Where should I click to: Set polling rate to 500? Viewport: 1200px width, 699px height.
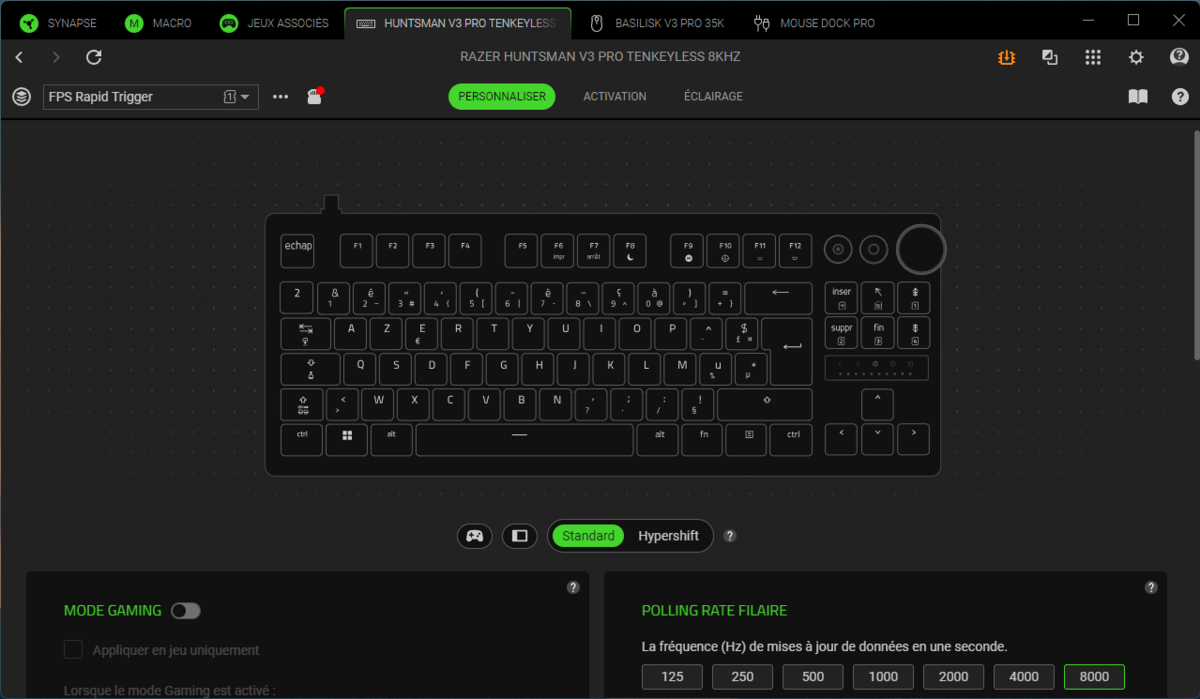pos(813,677)
